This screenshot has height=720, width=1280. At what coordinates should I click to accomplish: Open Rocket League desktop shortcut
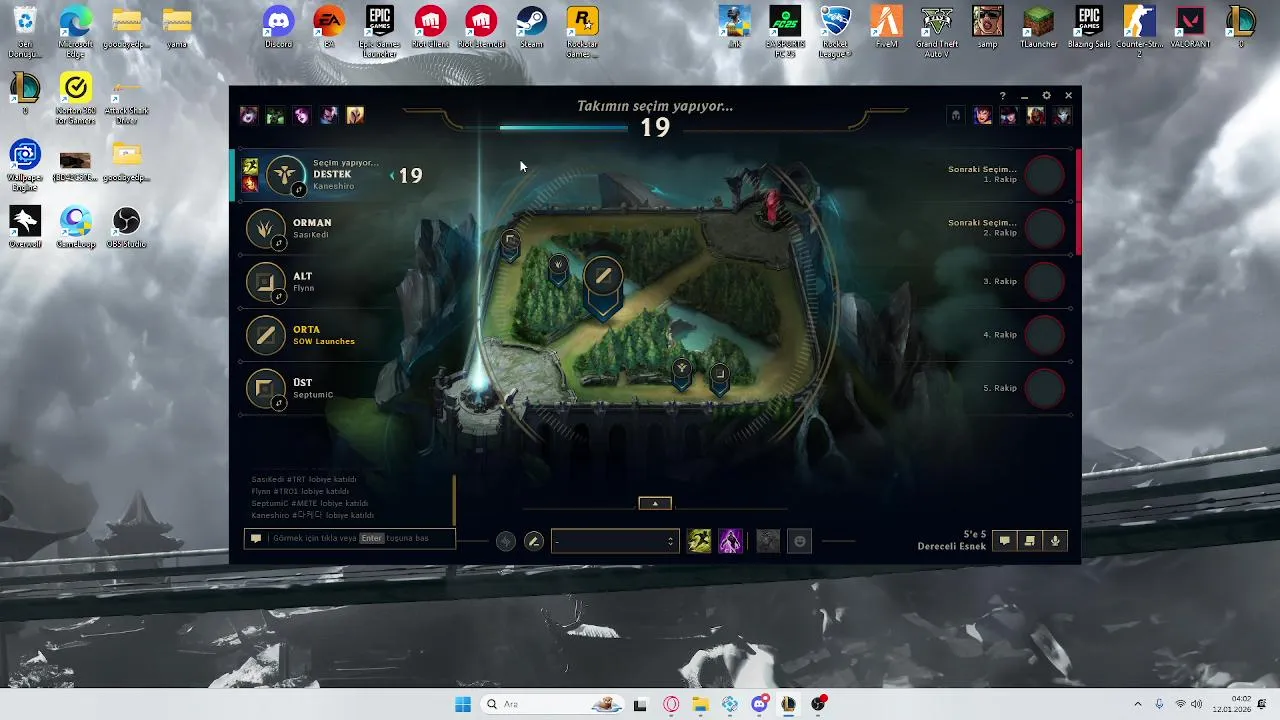pos(835,32)
